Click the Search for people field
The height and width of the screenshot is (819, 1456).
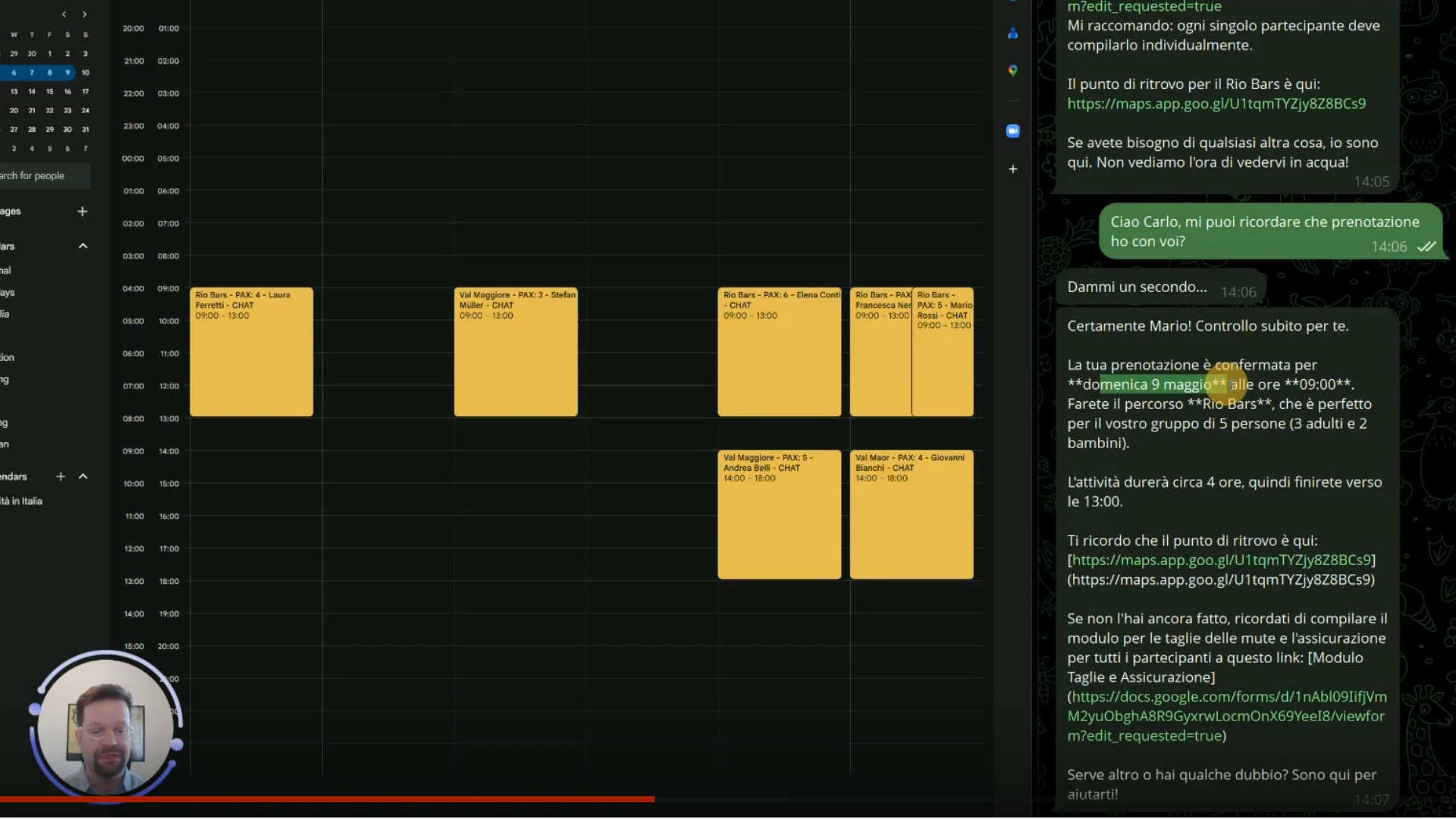(x=38, y=176)
